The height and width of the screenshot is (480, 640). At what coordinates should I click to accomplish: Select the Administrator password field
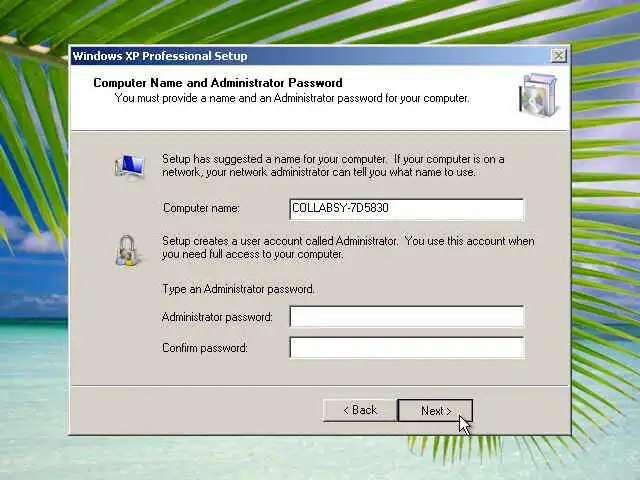(x=407, y=316)
